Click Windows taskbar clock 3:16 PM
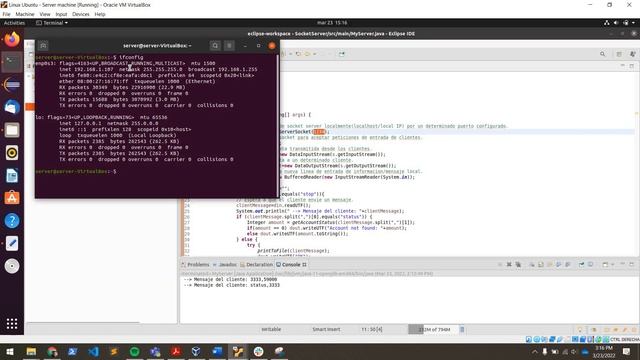 coord(604,351)
